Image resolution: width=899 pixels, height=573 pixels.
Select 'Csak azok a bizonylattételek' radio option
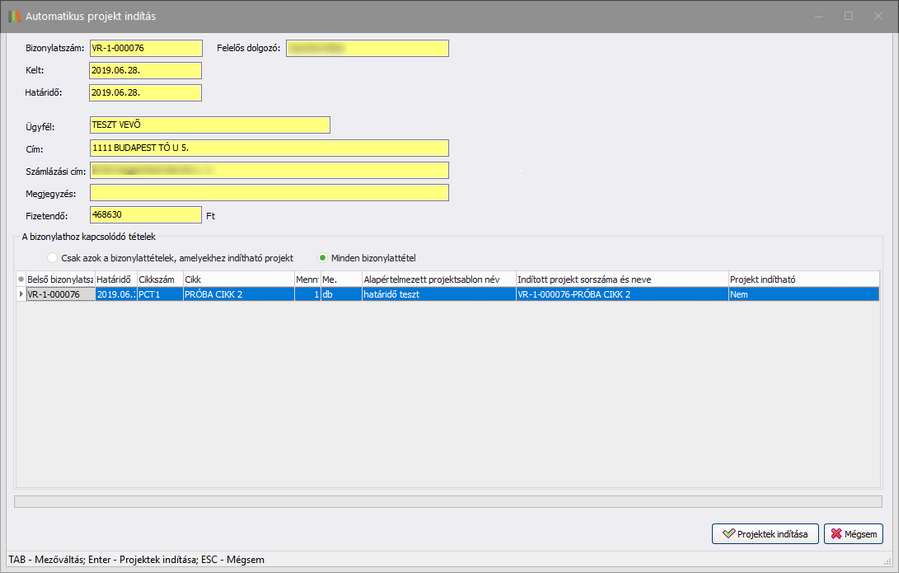click(52, 257)
